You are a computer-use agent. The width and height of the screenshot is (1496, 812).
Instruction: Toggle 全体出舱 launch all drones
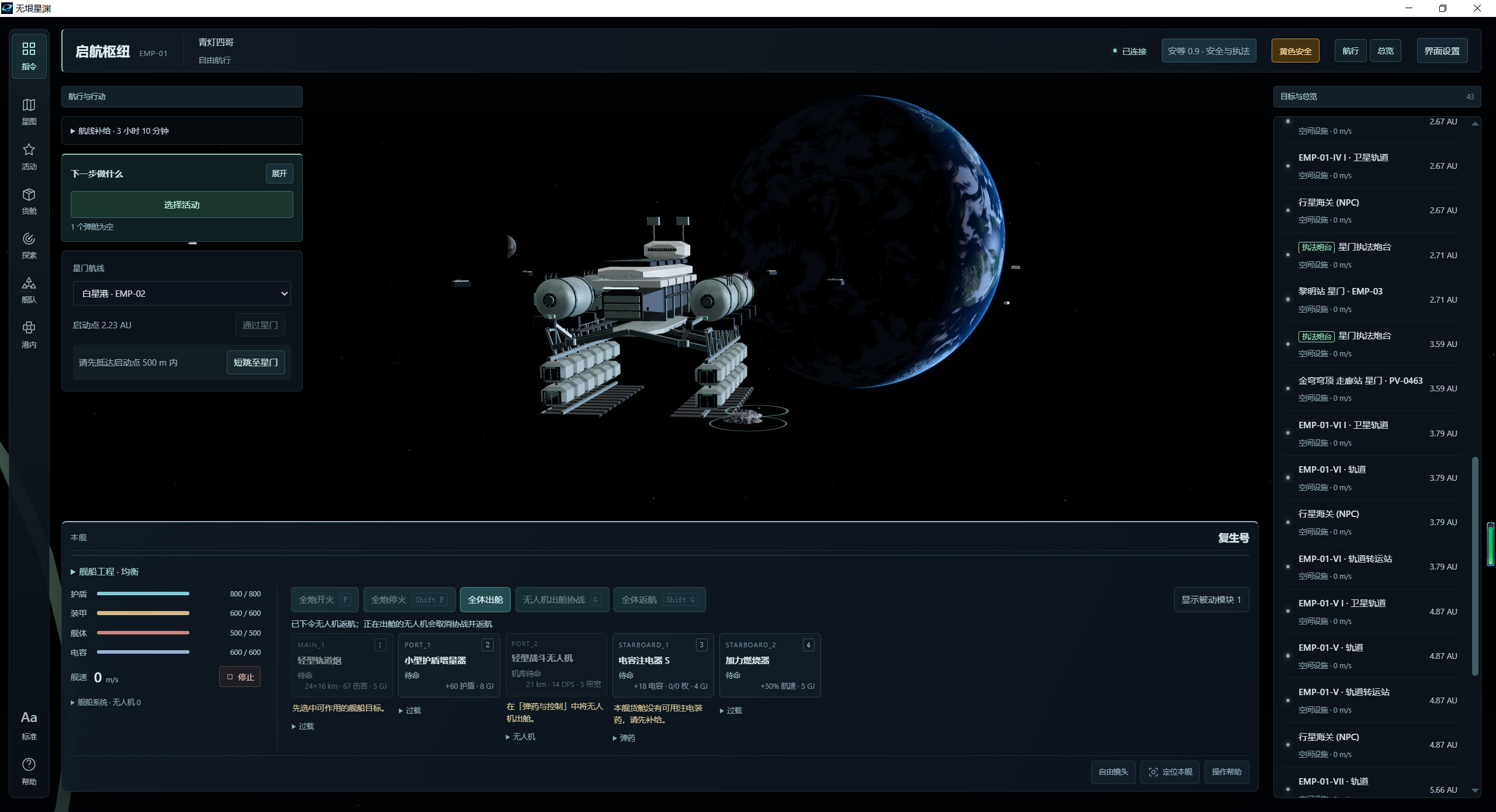(x=485, y=599)
